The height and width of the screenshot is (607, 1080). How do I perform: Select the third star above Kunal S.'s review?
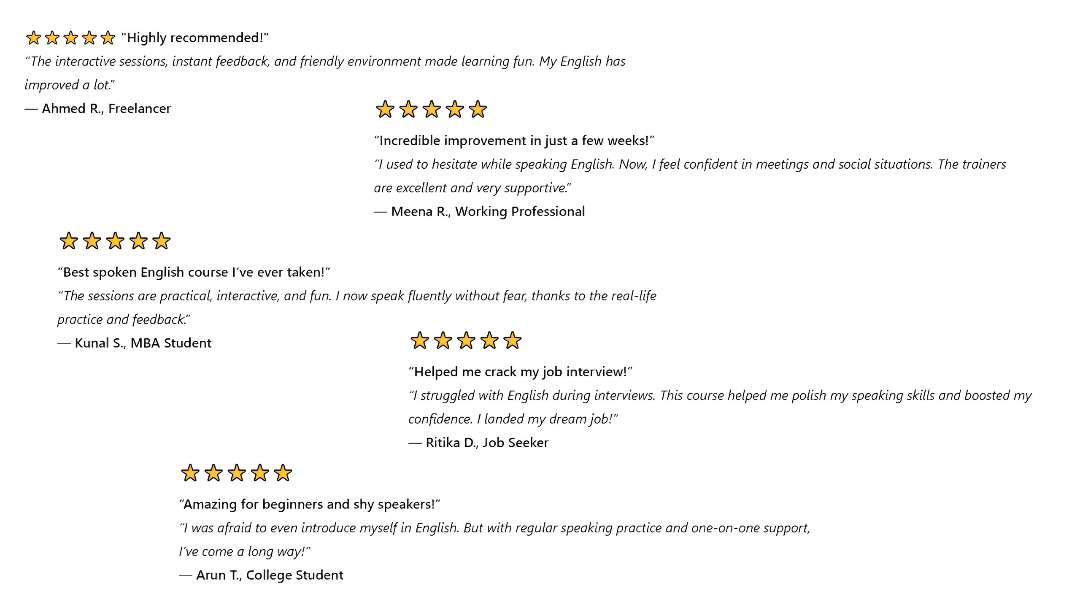click(115, 240)
